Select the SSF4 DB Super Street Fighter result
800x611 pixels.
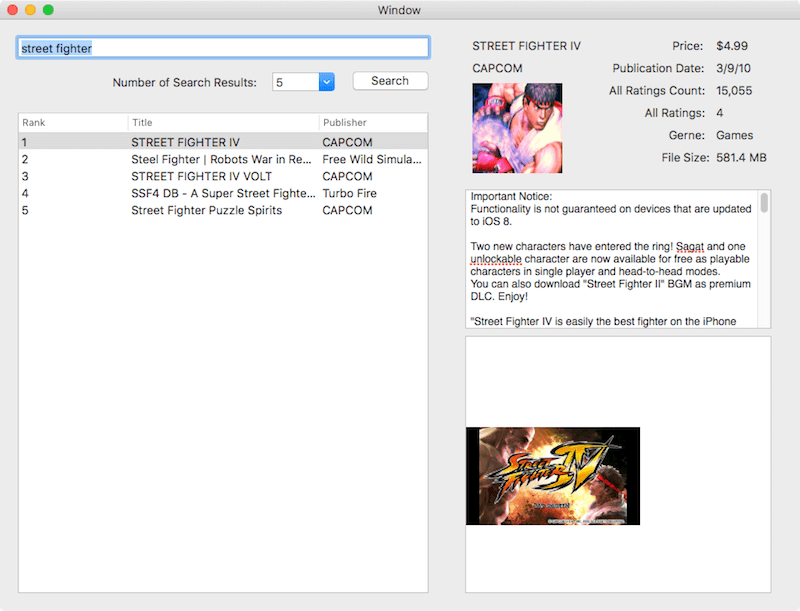tap(223, 193)
